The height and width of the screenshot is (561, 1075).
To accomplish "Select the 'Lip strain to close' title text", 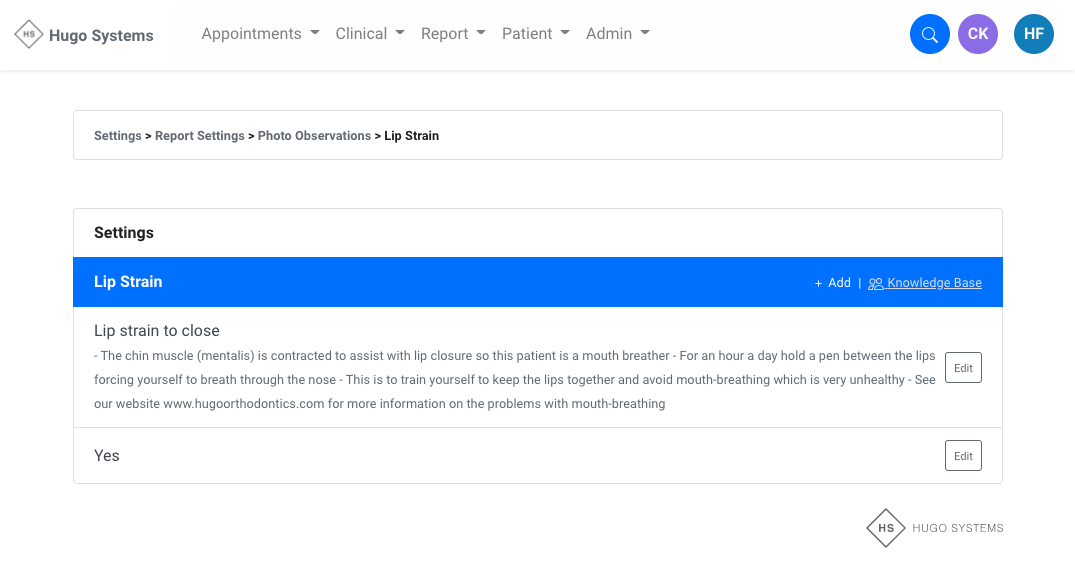I will point(156,331).
